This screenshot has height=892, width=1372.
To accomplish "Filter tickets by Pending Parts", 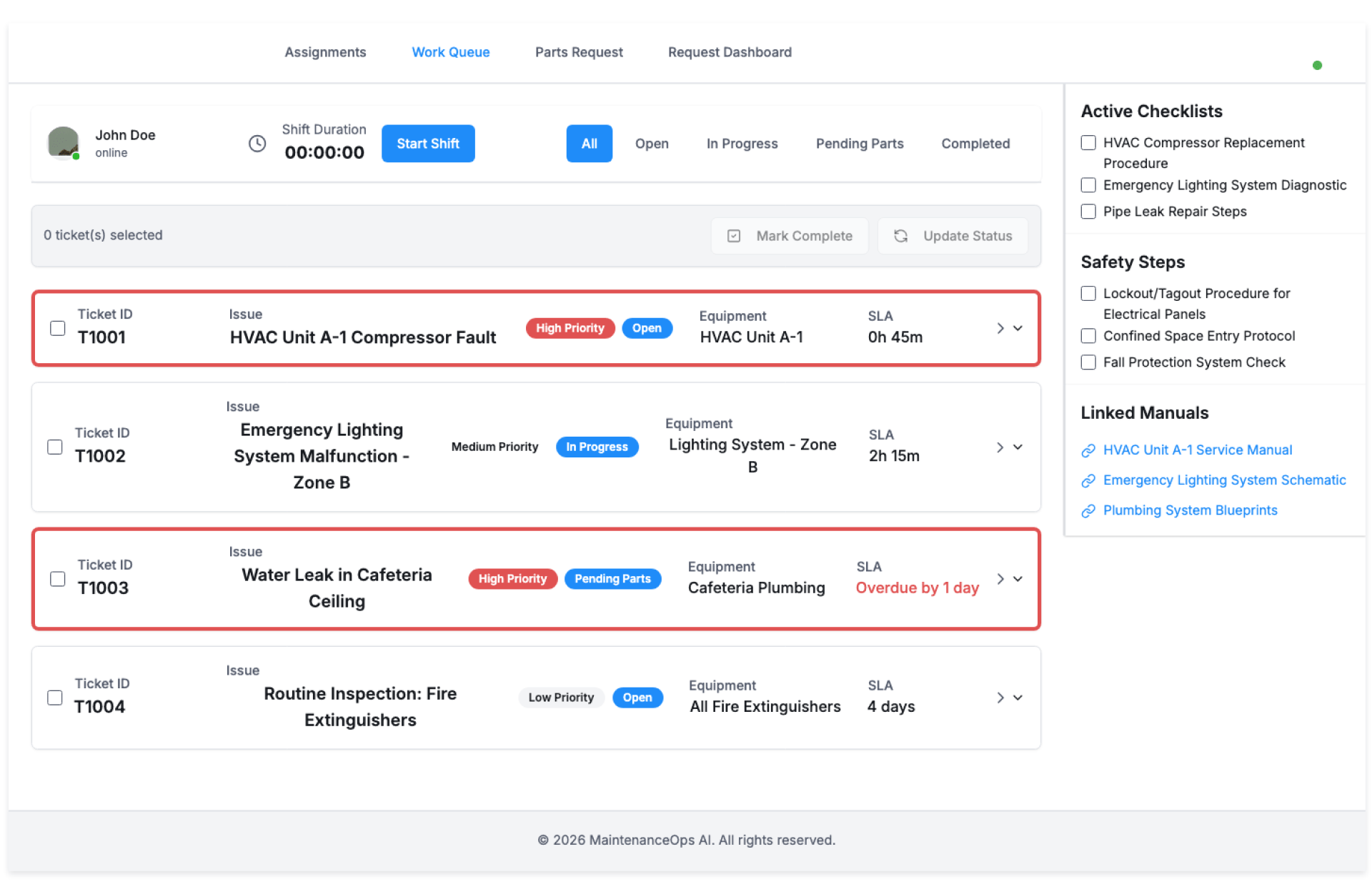I will pos(859,144).
